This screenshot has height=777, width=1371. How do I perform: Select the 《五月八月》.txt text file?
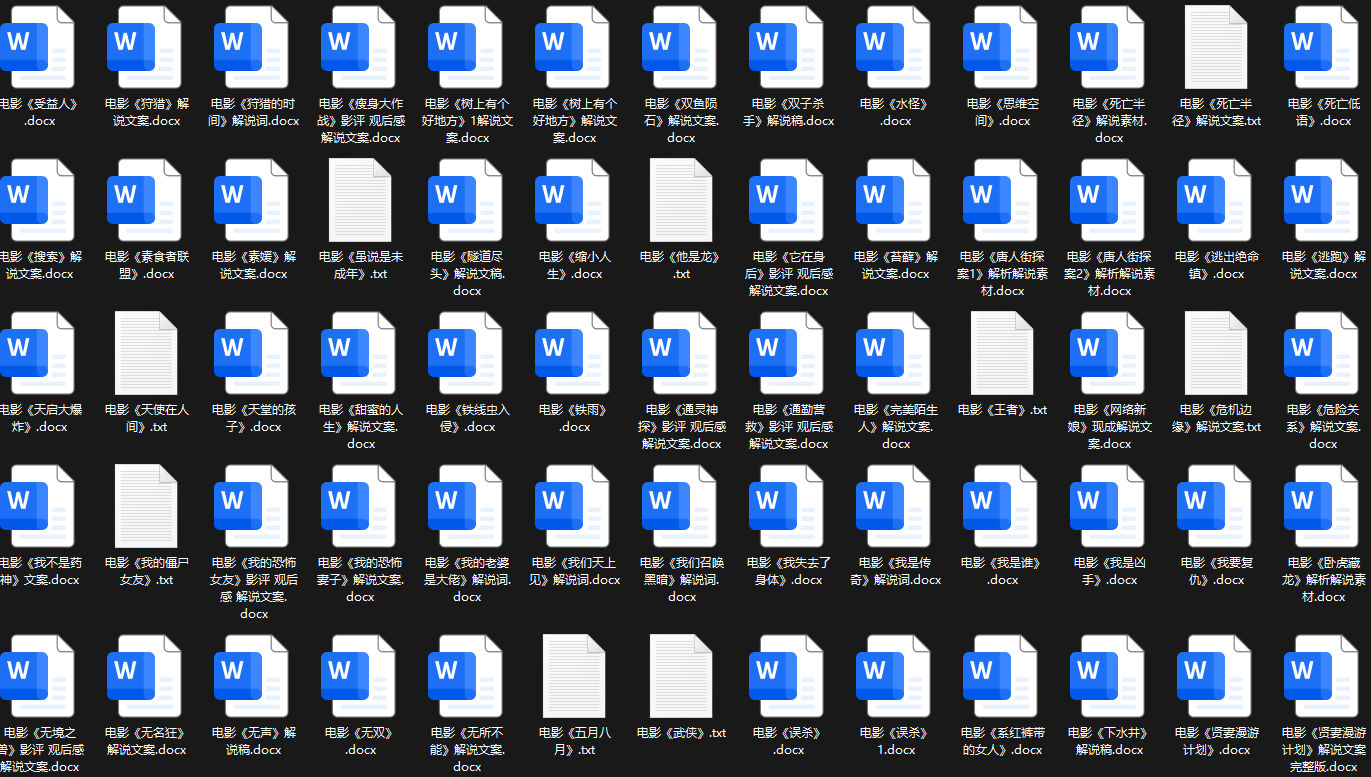coord(573,674)
